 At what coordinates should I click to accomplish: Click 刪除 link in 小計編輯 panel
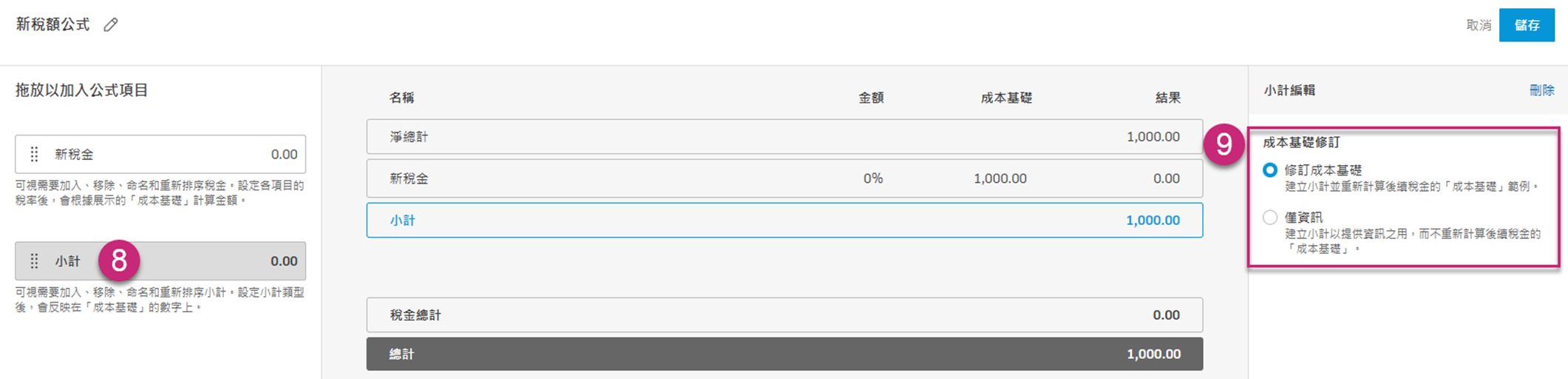pos(1541,90)
